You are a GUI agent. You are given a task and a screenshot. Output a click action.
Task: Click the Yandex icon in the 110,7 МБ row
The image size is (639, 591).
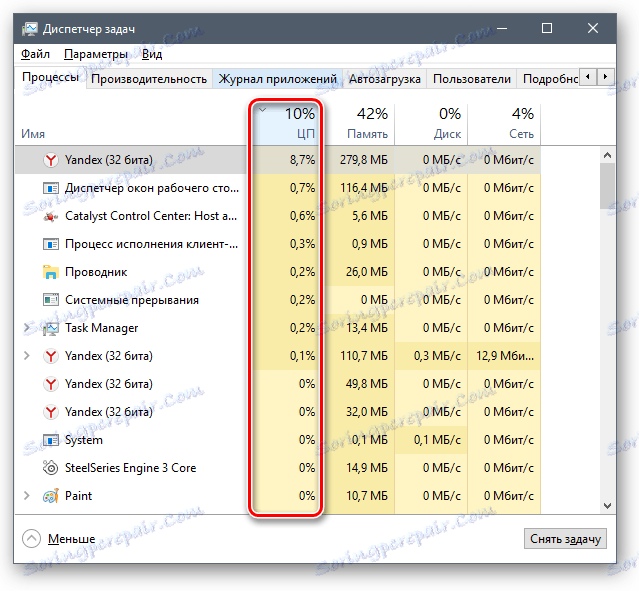(x=51, y=356)
